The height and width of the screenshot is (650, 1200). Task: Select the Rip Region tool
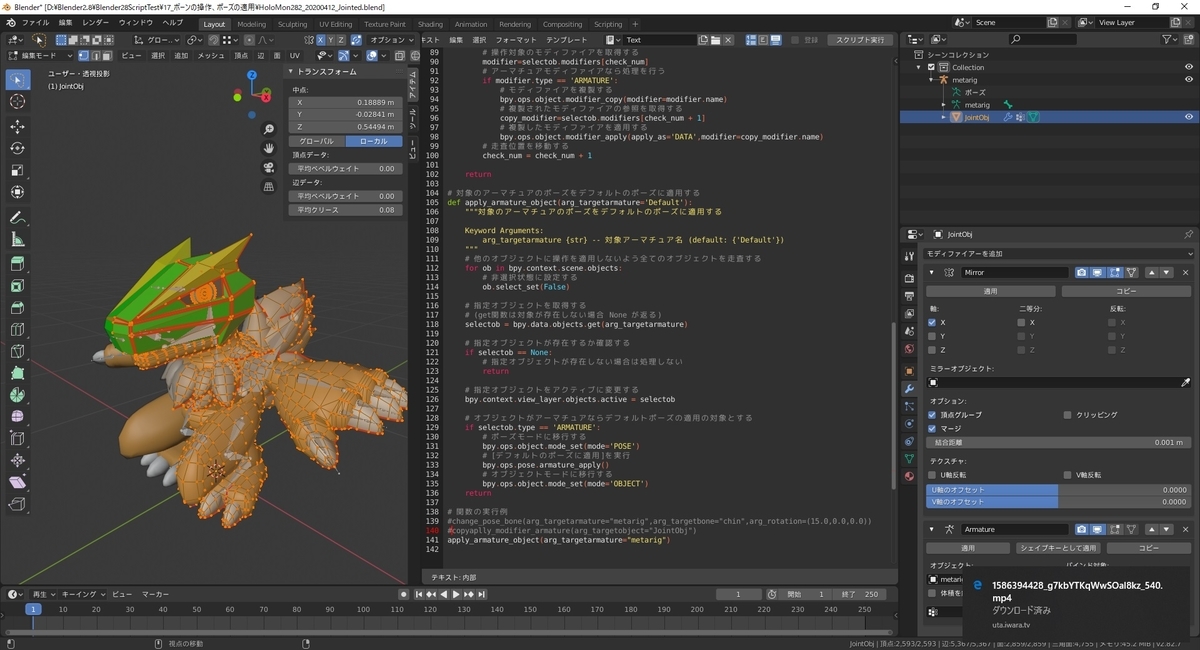click(17, 503)
